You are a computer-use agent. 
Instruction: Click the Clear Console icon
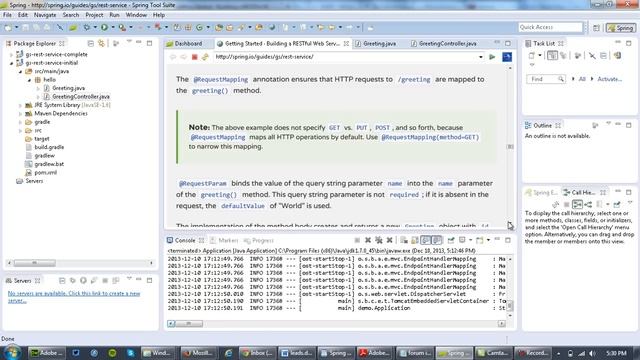tap(403, 240)
